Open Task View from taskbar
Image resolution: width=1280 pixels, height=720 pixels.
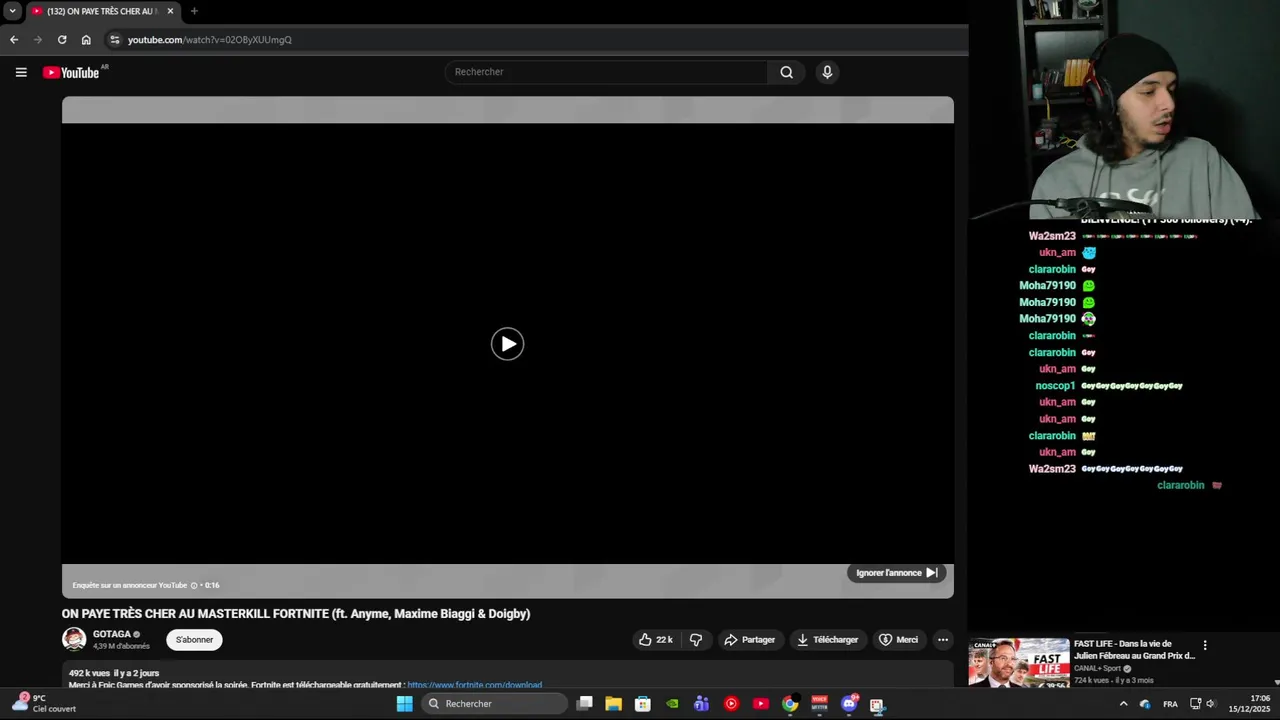pos(585,704)
